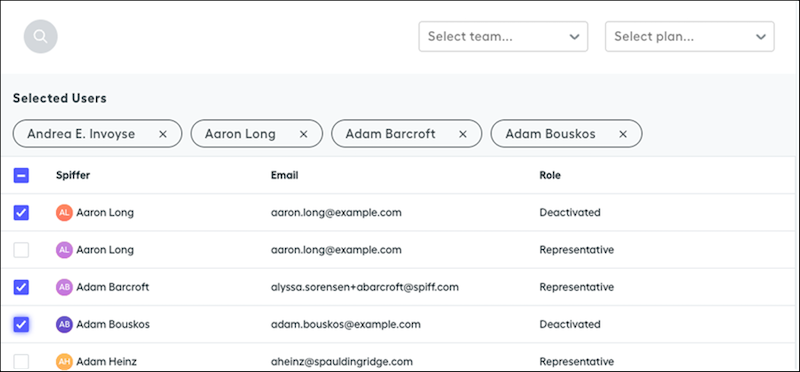The width and height of the screenshot is (800, 372).
Task: Open the Select plan dropdown
Action: click(x=690, y=36)
